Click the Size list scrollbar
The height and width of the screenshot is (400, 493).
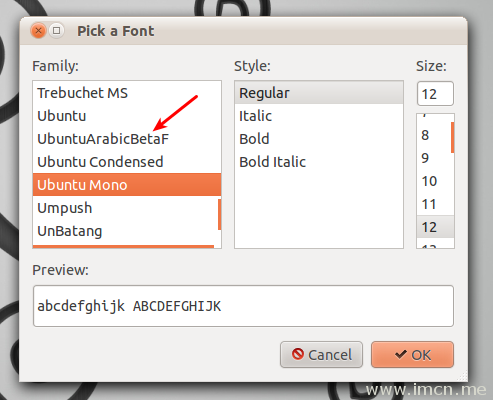coord(452,137)
